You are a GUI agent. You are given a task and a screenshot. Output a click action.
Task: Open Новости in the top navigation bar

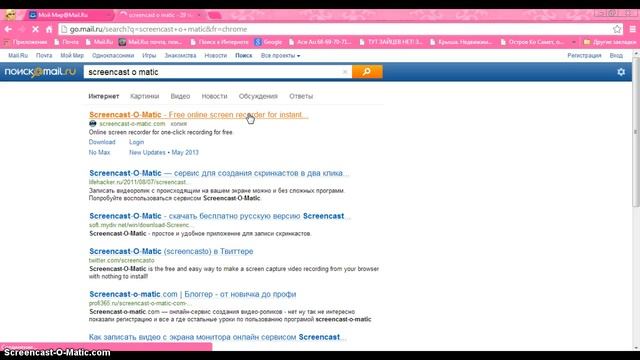[x=216, y=56]
